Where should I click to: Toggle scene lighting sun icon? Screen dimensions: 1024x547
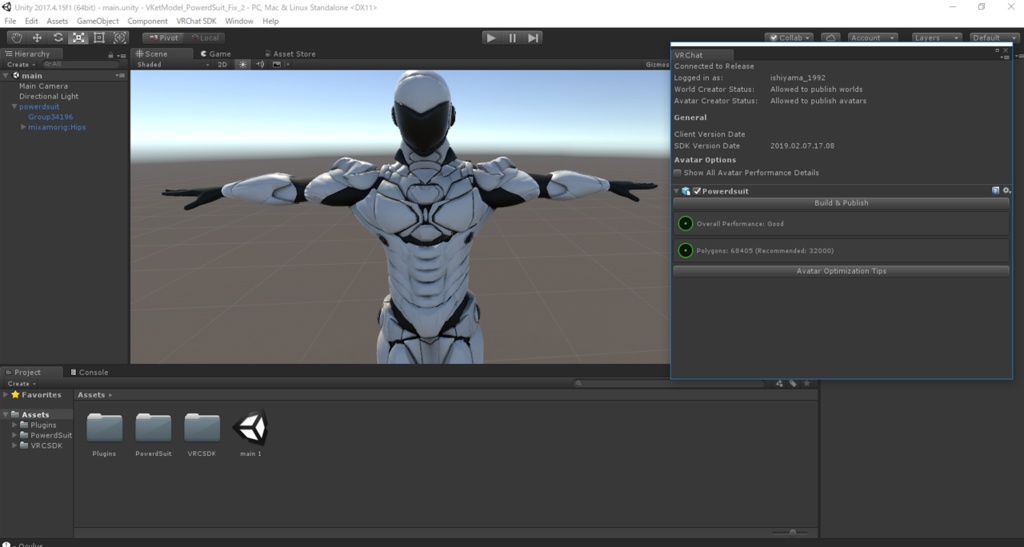pos(242,64)
